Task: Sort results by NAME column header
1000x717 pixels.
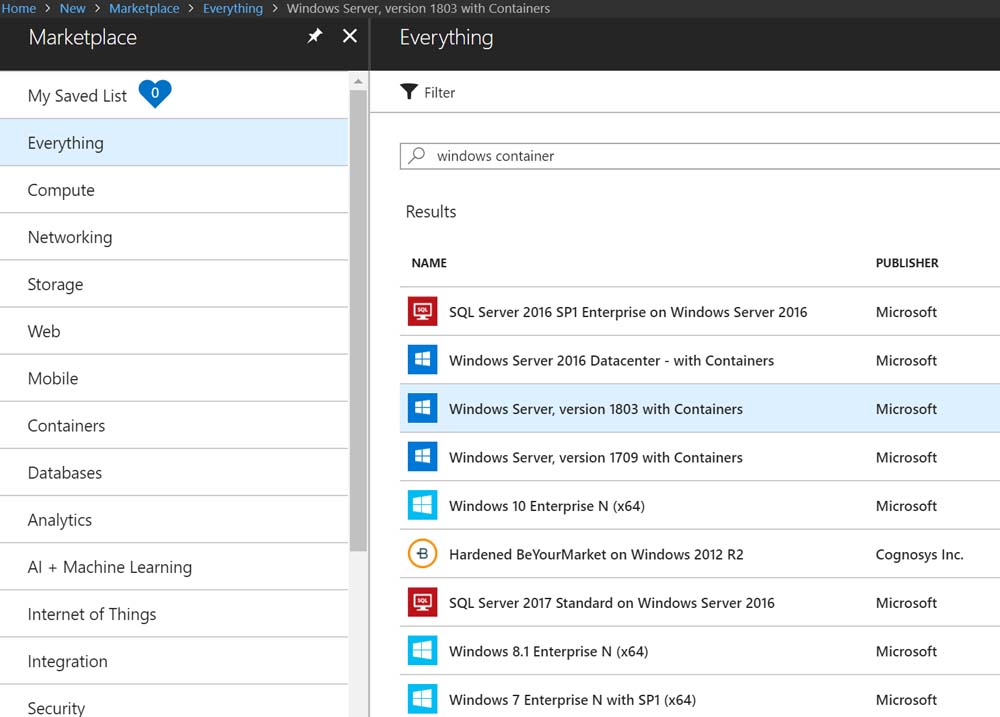Action: 429,263
